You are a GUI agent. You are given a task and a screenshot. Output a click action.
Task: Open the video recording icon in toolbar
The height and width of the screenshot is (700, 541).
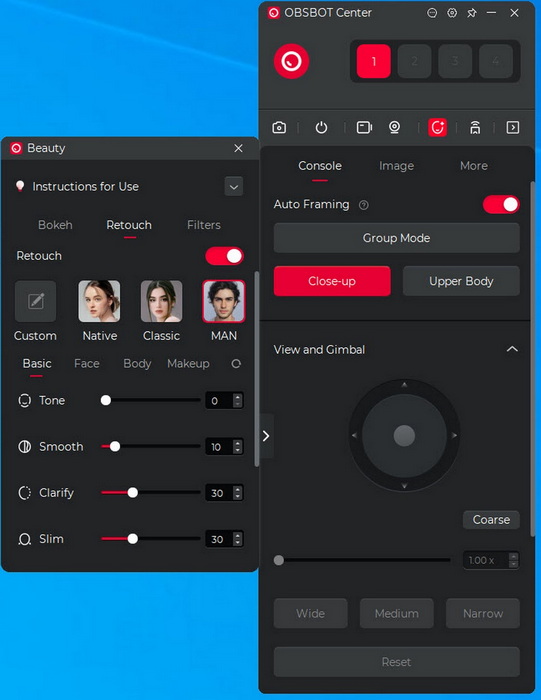pyautogui.click(x=364, y=128)
